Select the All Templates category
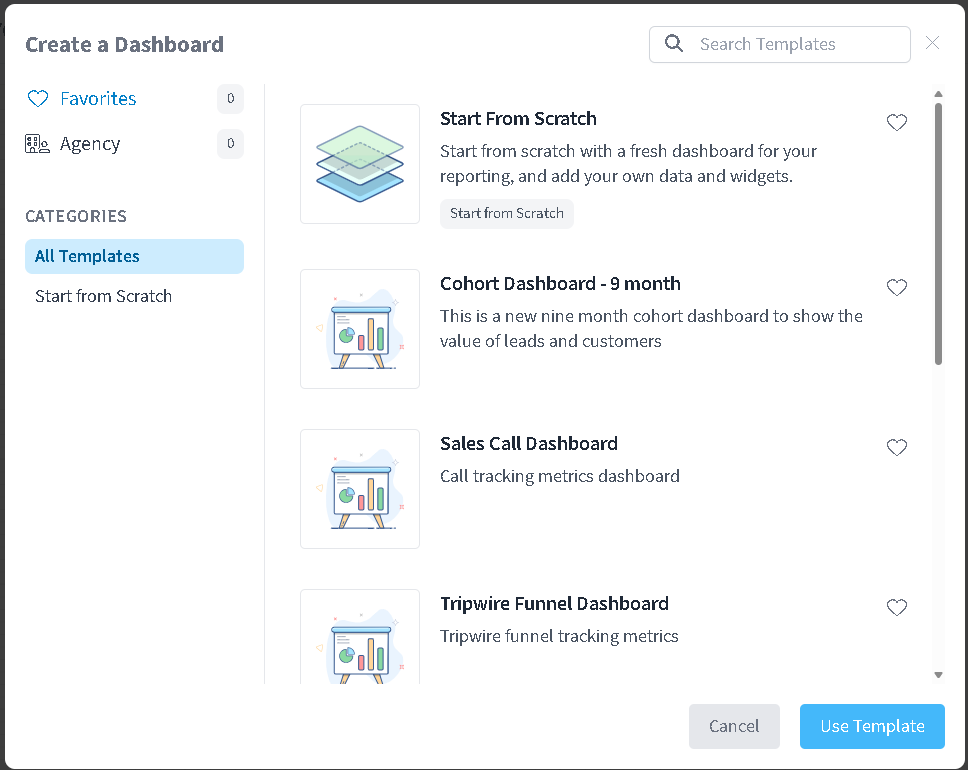This screenshot has width=968, height=770. tap(134, 256)
